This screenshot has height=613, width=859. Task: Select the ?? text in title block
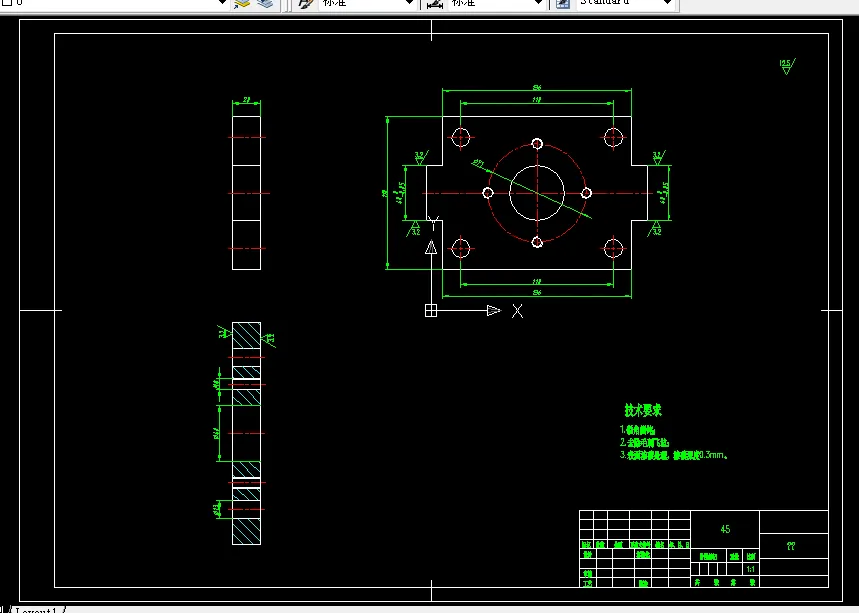tap(791, 546)
